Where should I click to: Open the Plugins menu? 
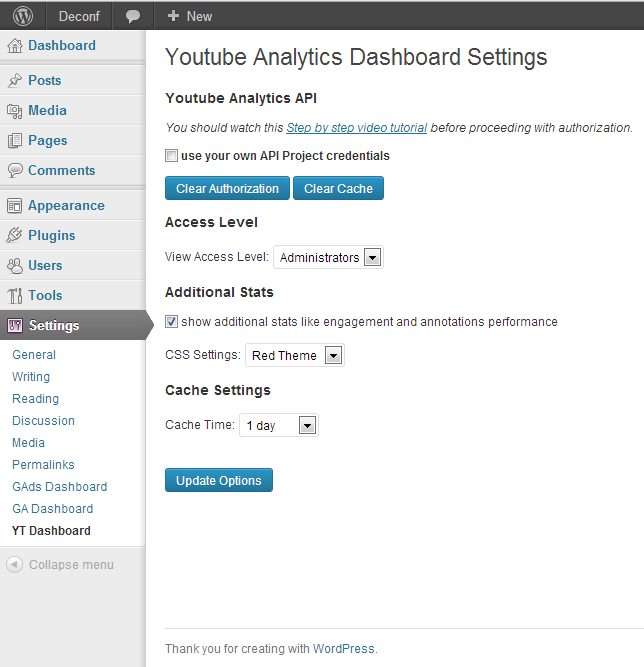click(51, 235)
